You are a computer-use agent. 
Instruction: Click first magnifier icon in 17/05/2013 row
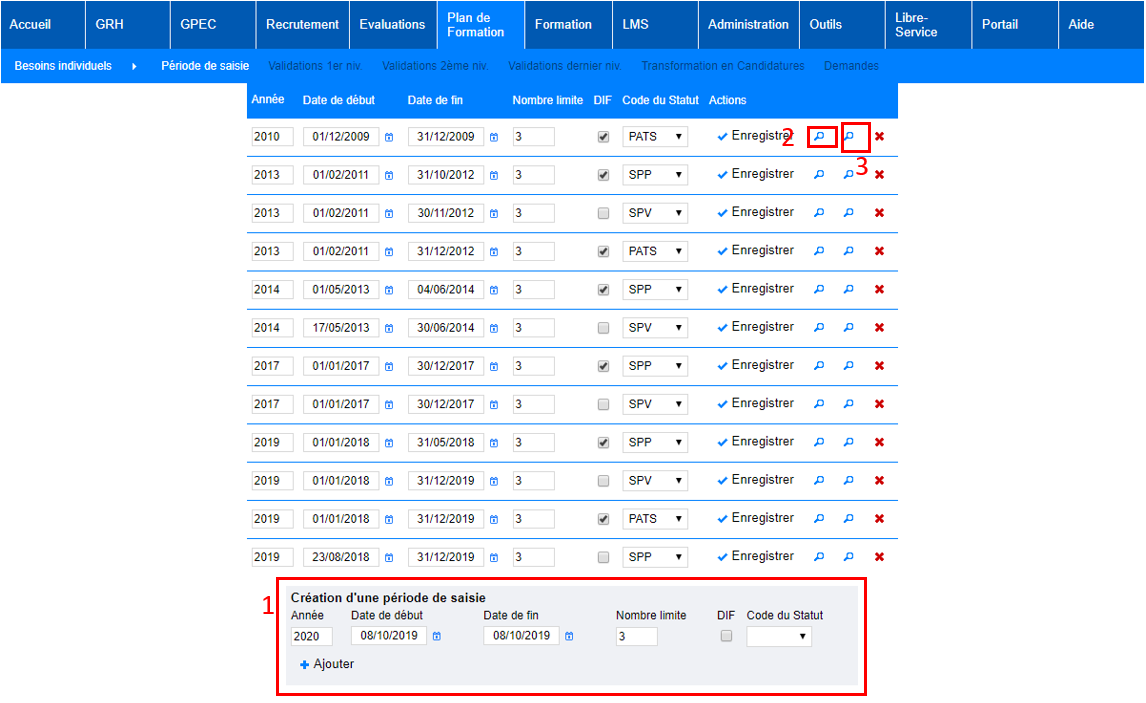(820, 328)
